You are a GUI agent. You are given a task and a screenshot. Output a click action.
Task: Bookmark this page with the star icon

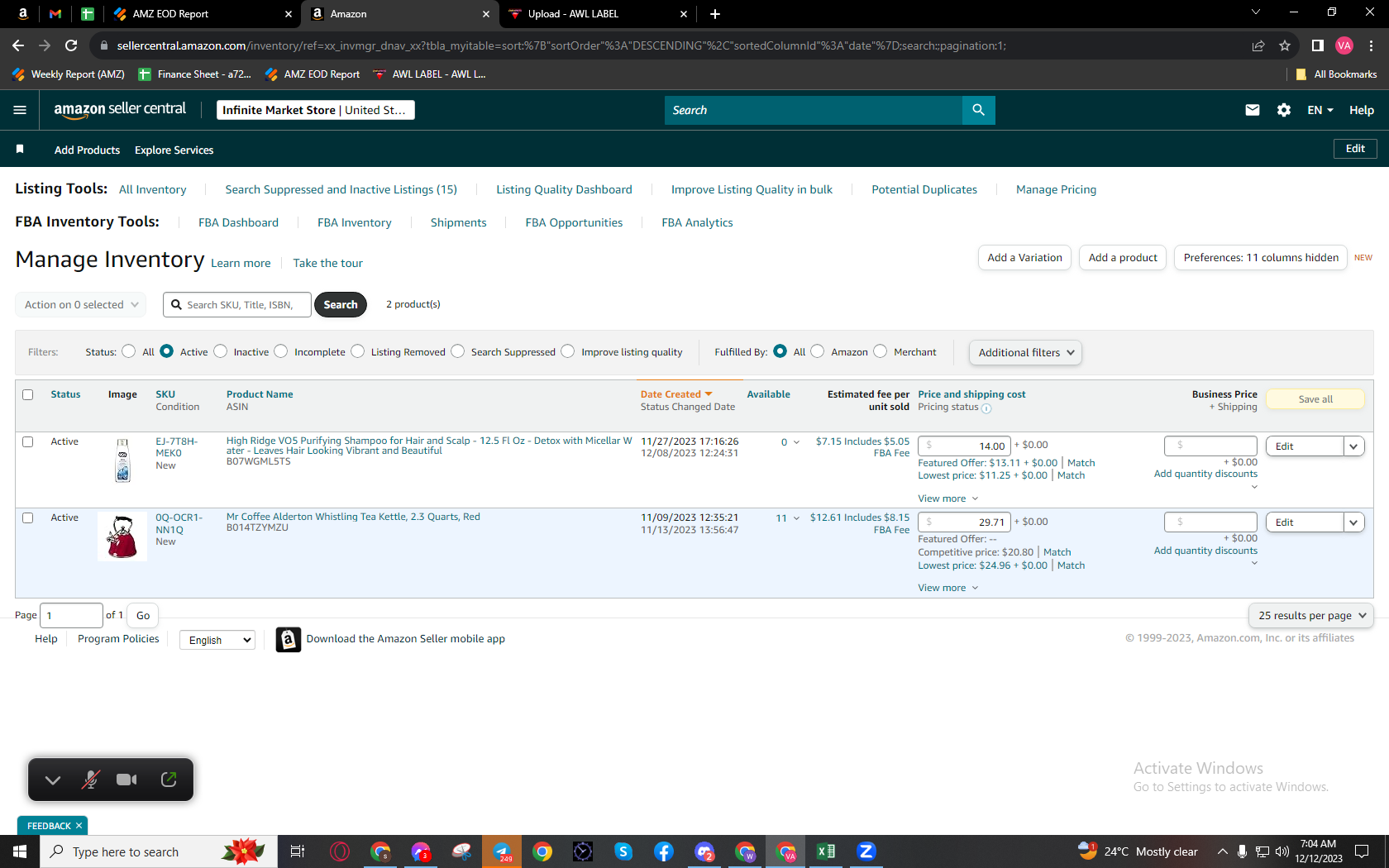click(1285, 45)
